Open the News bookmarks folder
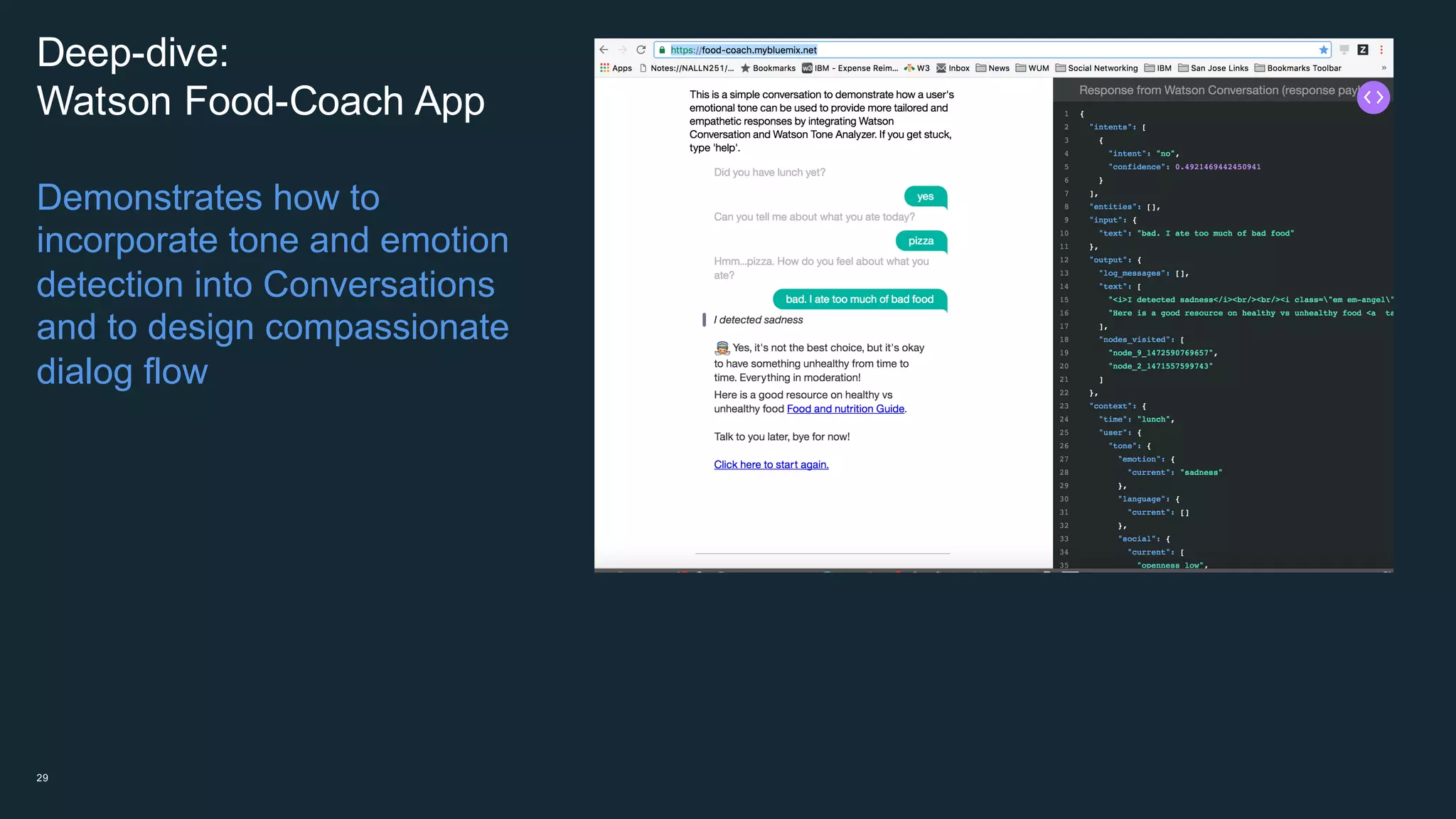1456x819 pixels. point(992,68)
